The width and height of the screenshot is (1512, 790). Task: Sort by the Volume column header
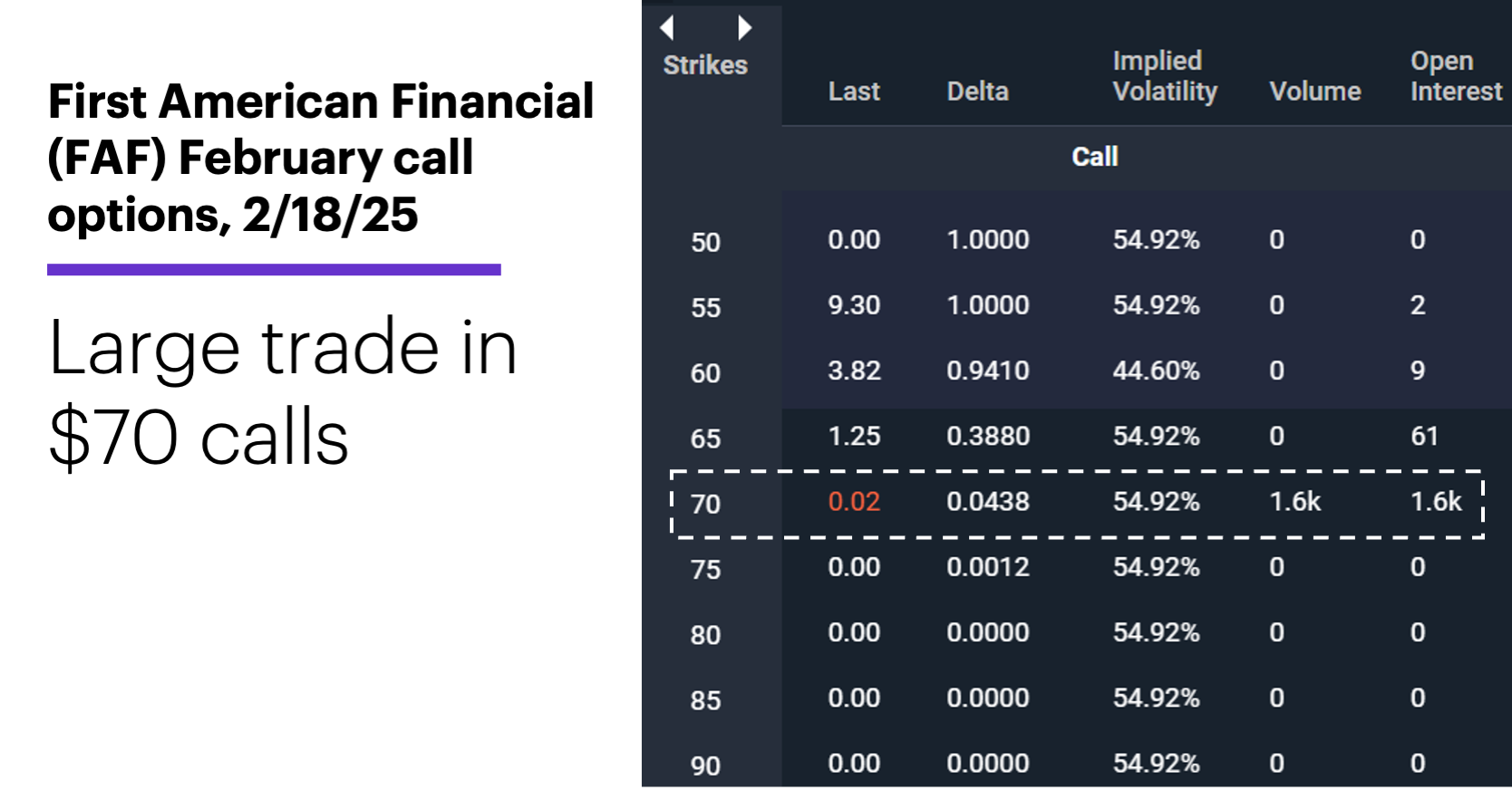(x=1315, y=91)
